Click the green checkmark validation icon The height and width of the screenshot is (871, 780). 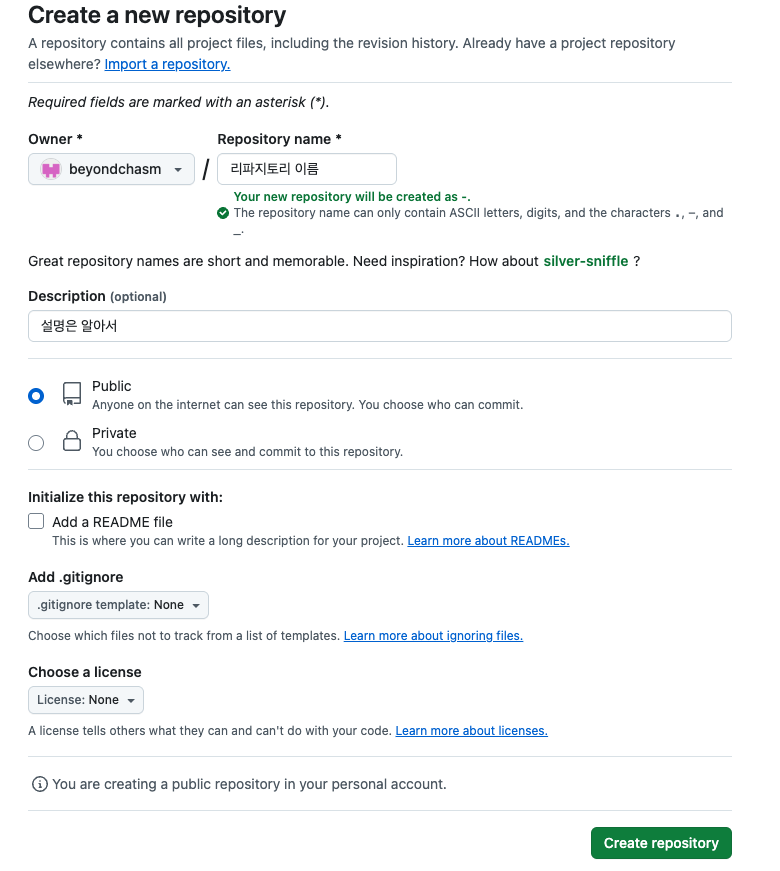pos(223,213)
